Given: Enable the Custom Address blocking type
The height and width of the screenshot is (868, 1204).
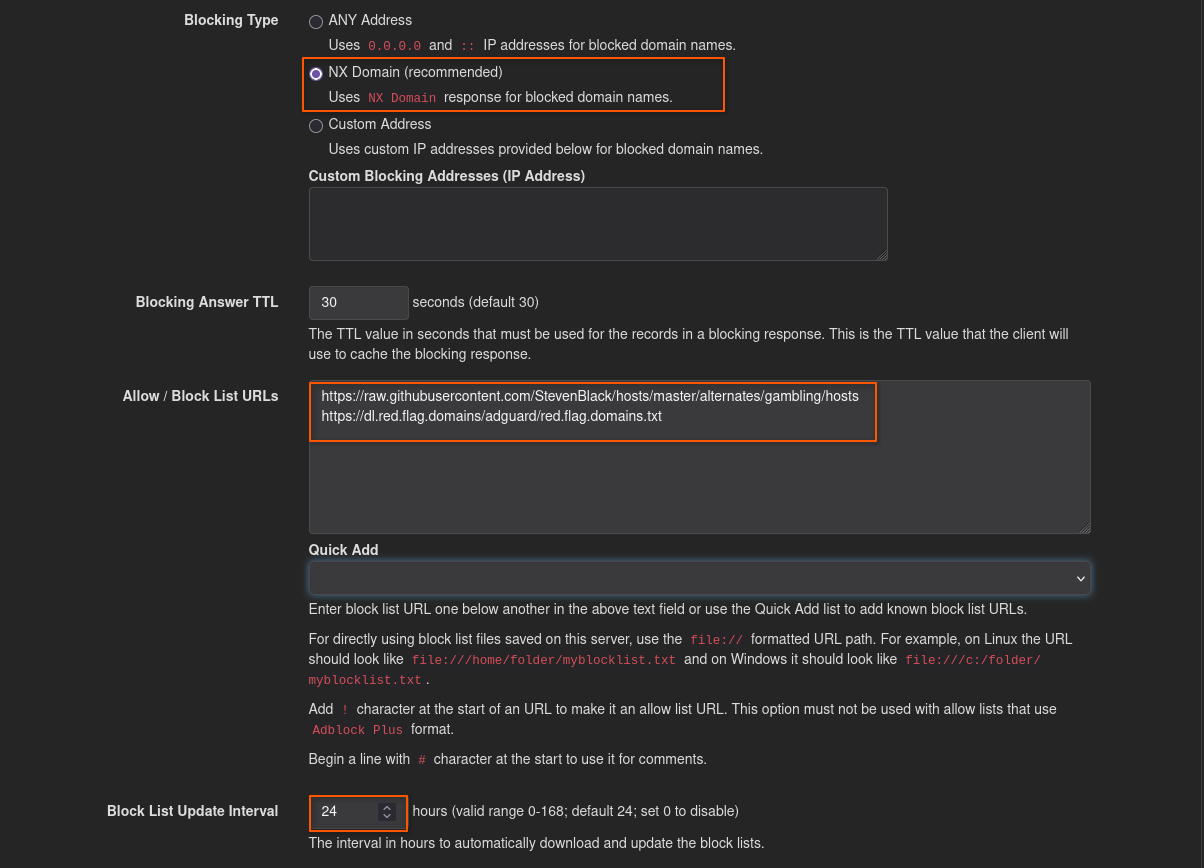Looking at the screenshot, I should (316, 126).
